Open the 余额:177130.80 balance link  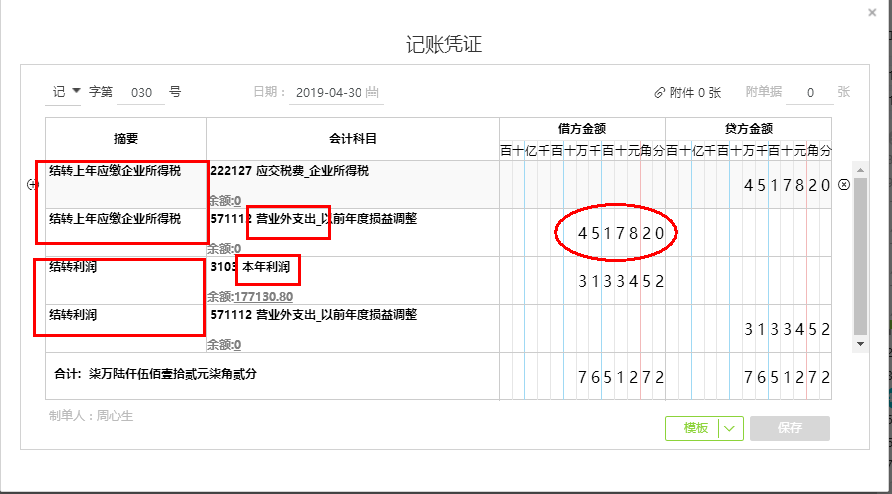pyautogui.click(x=250, y=297)
